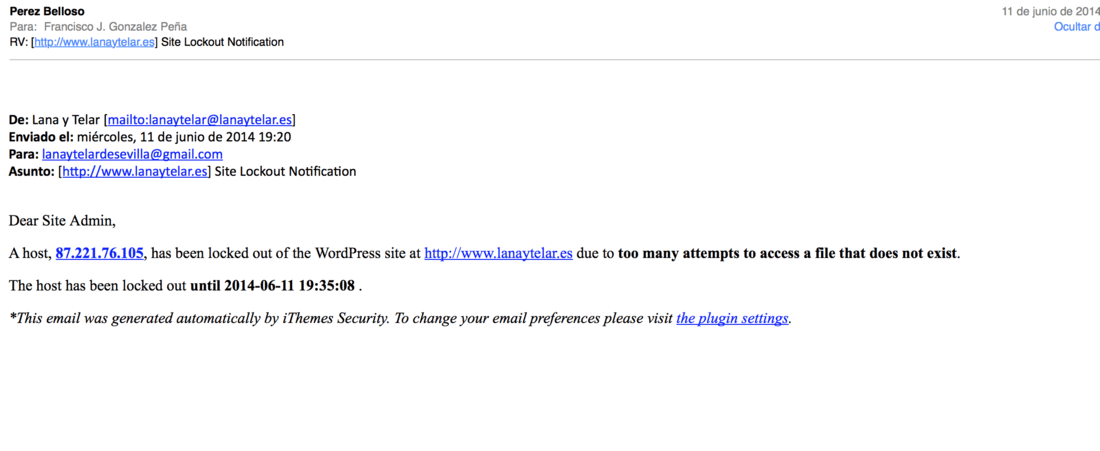The image size is (1100, 451).
Task: Click the Site Lockout Notification text in the RV line
Action: (x=222, y=42)
